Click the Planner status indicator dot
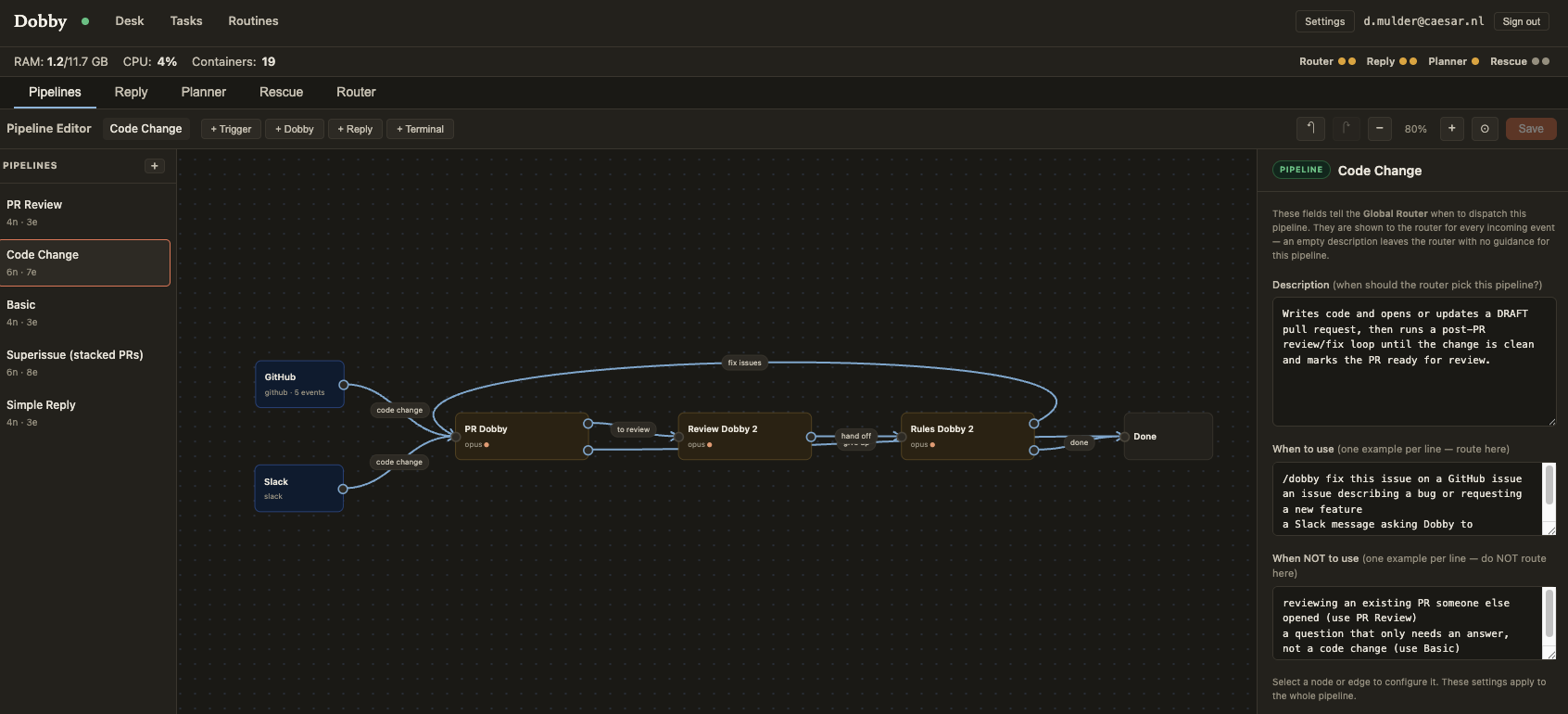The height and width of the screenshot is (714, 1568). (x=1475, y=61)
